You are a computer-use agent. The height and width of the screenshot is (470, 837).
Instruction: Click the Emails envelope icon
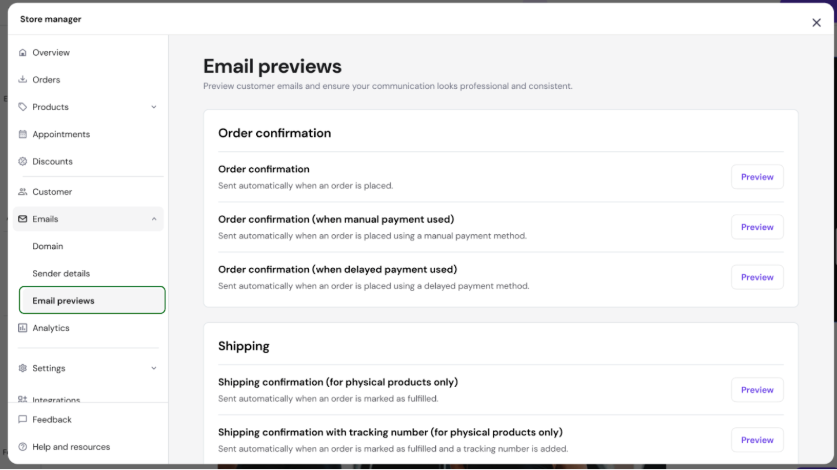pyautogui.click(x=23, y=219)
